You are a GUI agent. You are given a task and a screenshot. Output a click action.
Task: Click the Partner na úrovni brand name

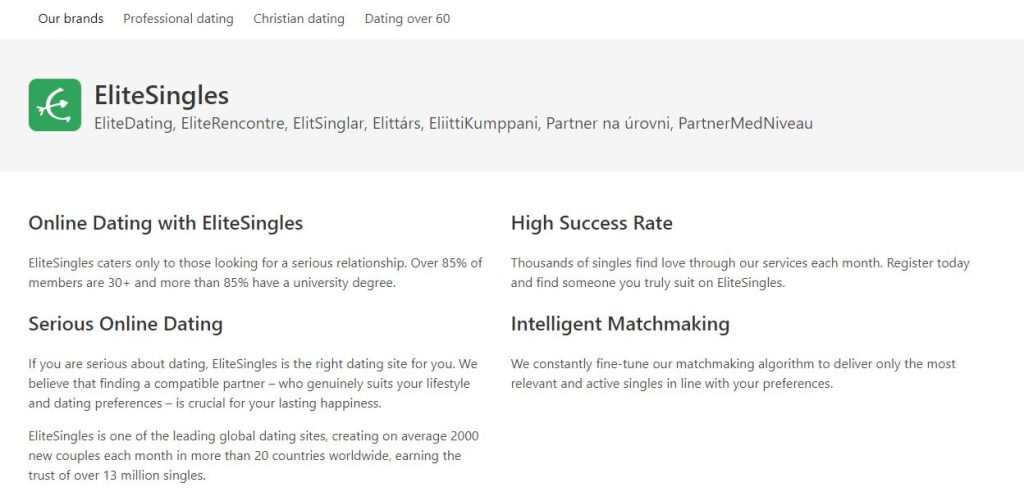[x=609, y=123]
